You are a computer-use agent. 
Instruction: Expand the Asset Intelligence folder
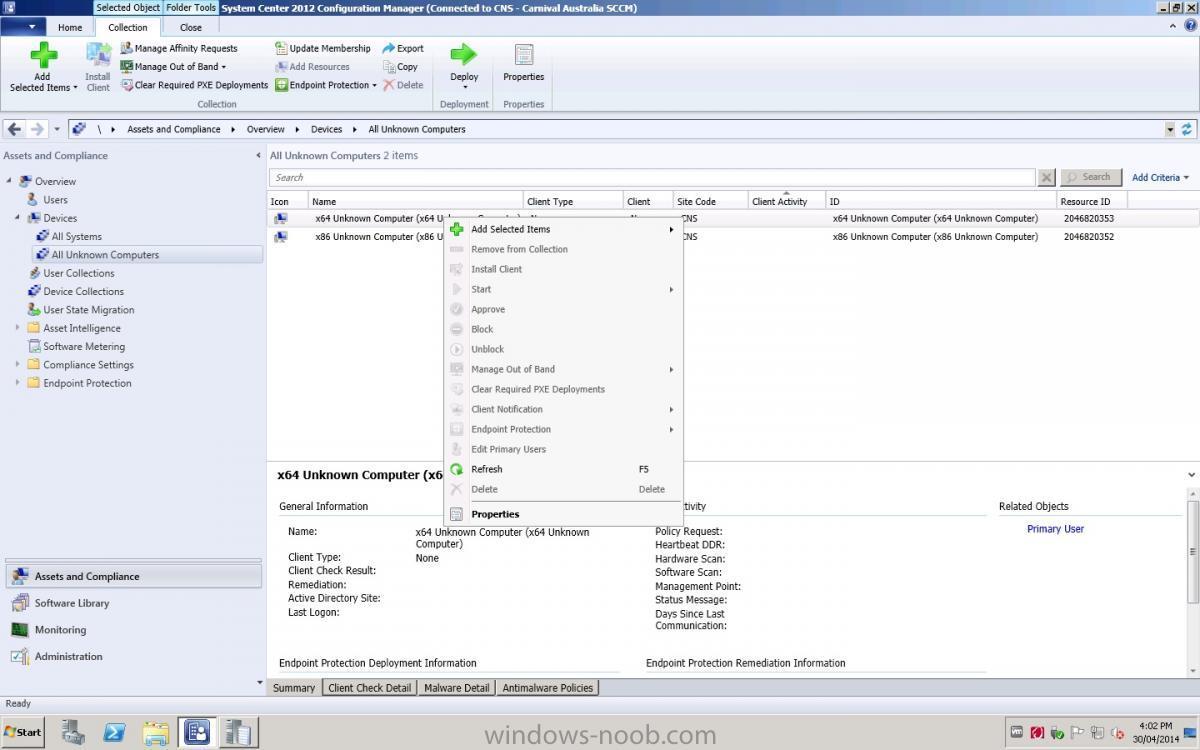click(17, 328)
